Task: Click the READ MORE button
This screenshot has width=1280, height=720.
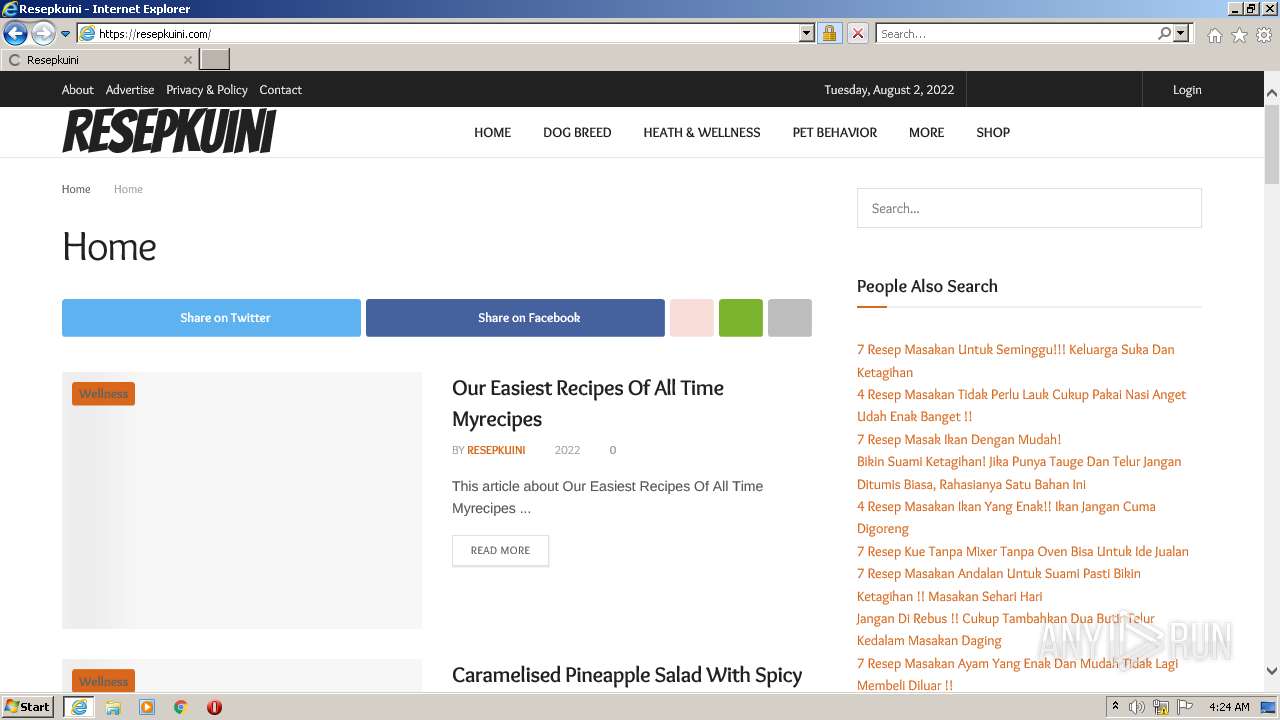Action: click(x=500, y=550)
